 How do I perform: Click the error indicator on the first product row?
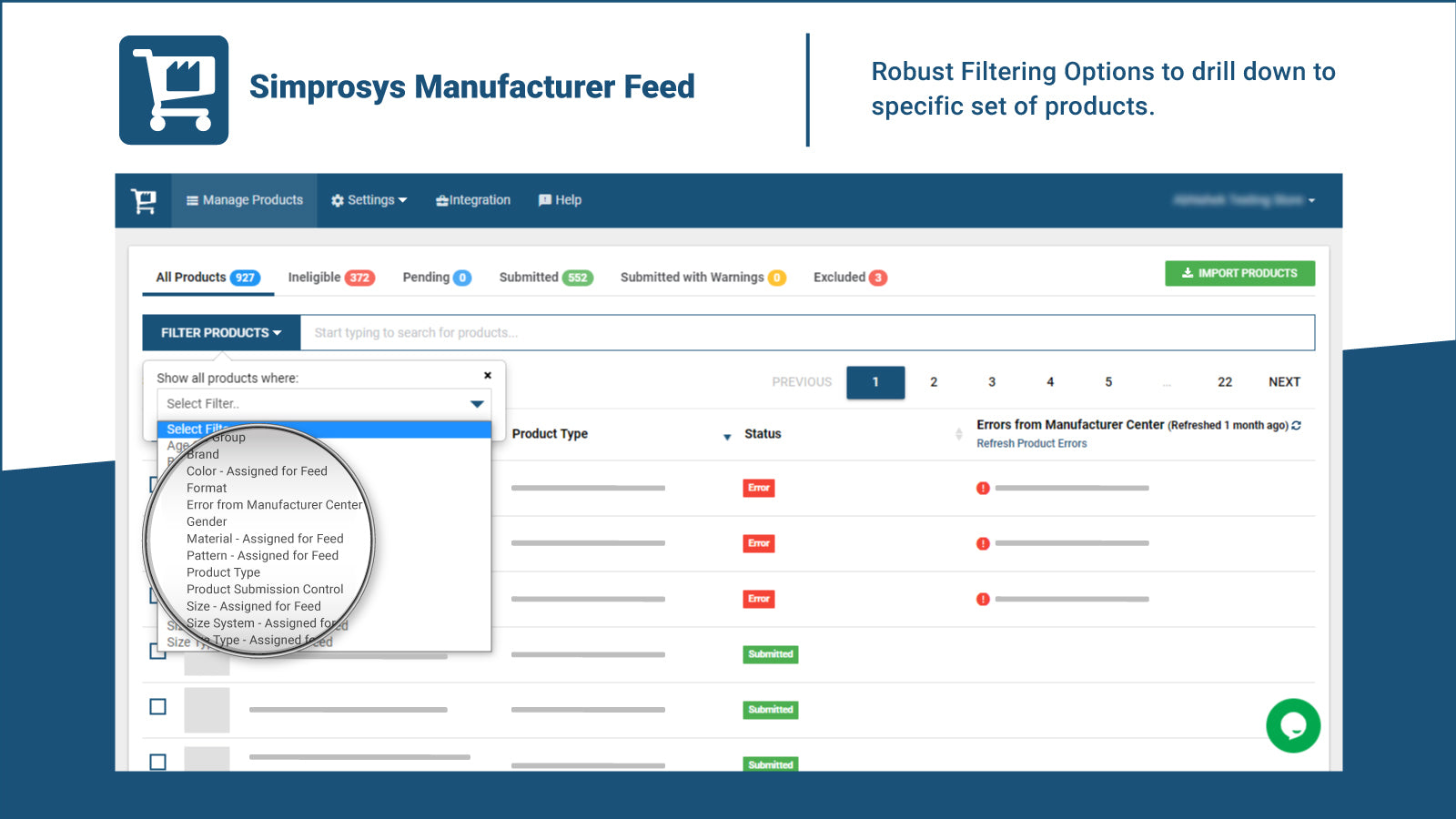(x=983, y=489)
